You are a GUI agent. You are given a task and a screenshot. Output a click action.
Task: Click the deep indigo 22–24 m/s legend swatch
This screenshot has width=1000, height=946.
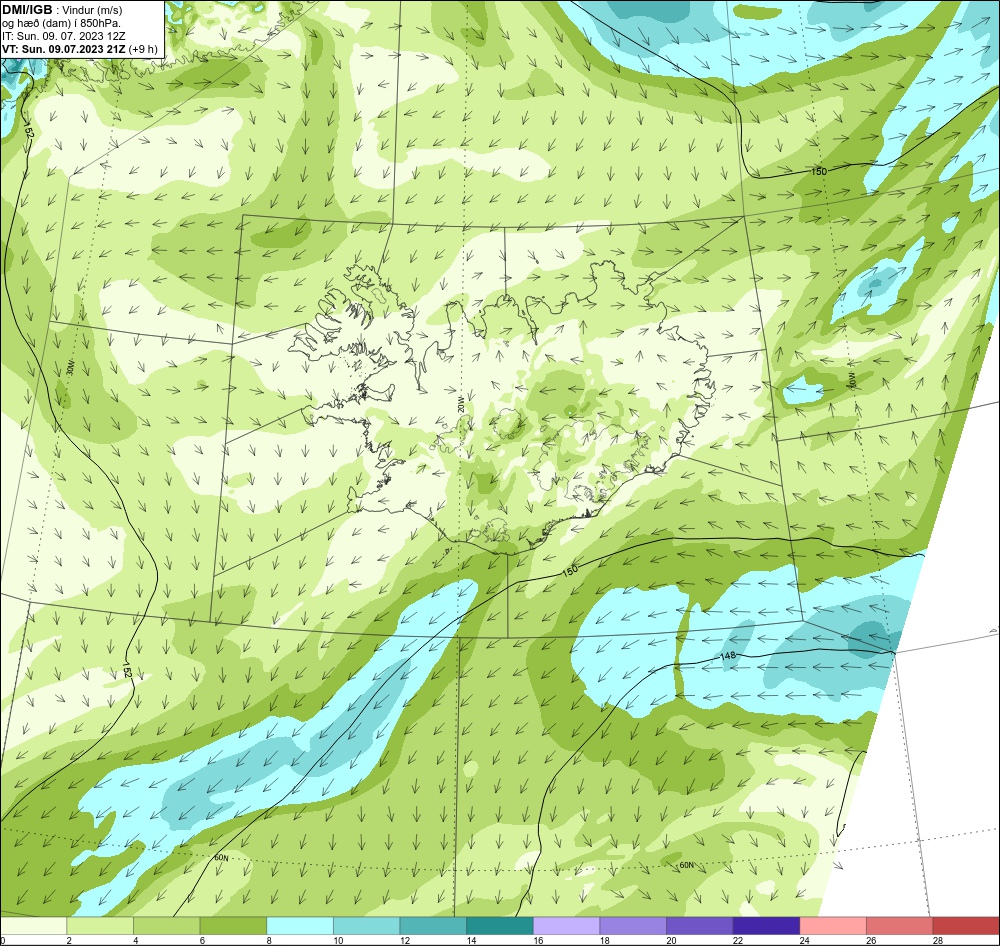[766, 926]
